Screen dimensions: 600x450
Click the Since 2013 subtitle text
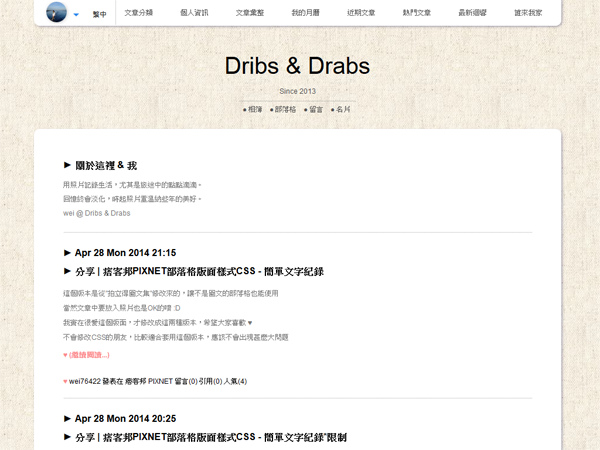[x=298, y=91]
